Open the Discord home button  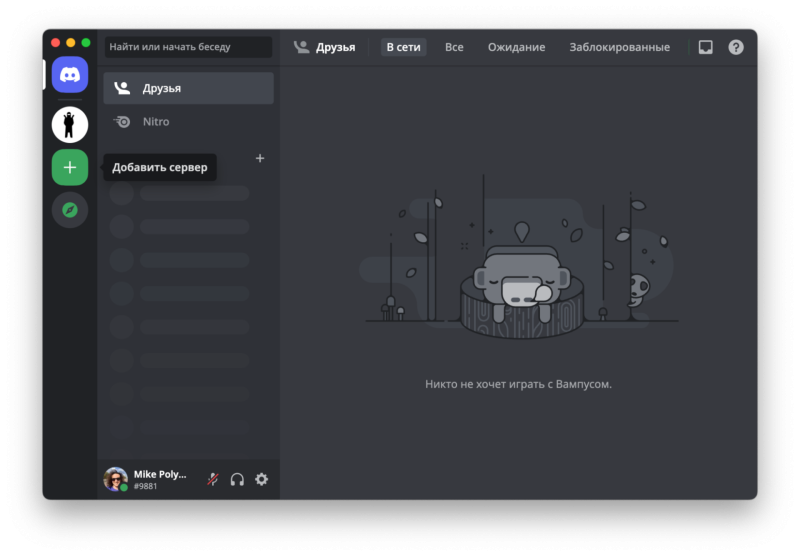click(x=70, y=75)
